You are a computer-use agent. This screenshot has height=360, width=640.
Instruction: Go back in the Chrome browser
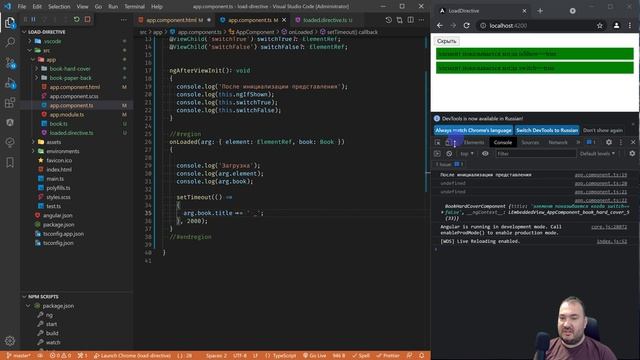point(440,25)
